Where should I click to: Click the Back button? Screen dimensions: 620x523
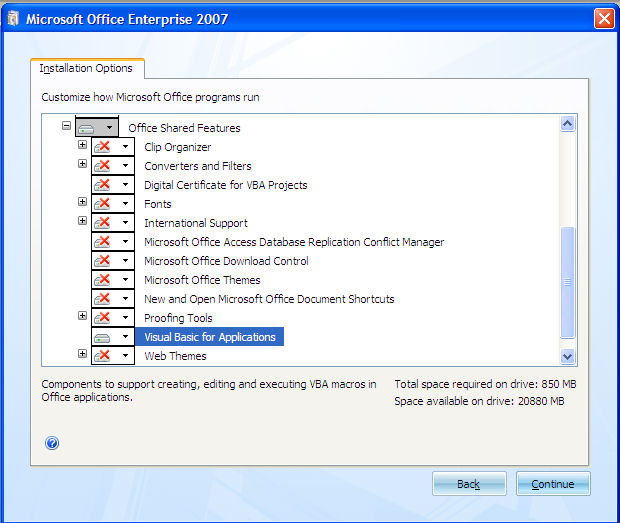click(x=469, y=484)
